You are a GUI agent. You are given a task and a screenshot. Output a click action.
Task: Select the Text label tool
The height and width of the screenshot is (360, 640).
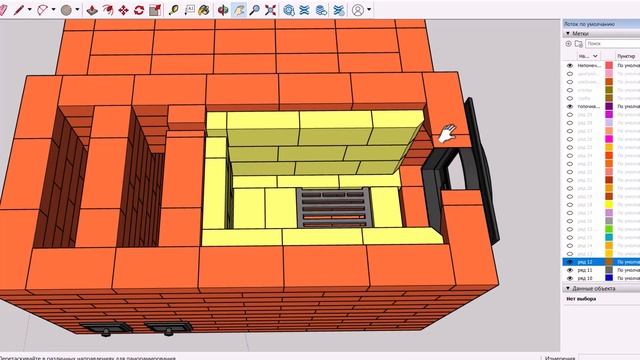[x=189, y=10]
